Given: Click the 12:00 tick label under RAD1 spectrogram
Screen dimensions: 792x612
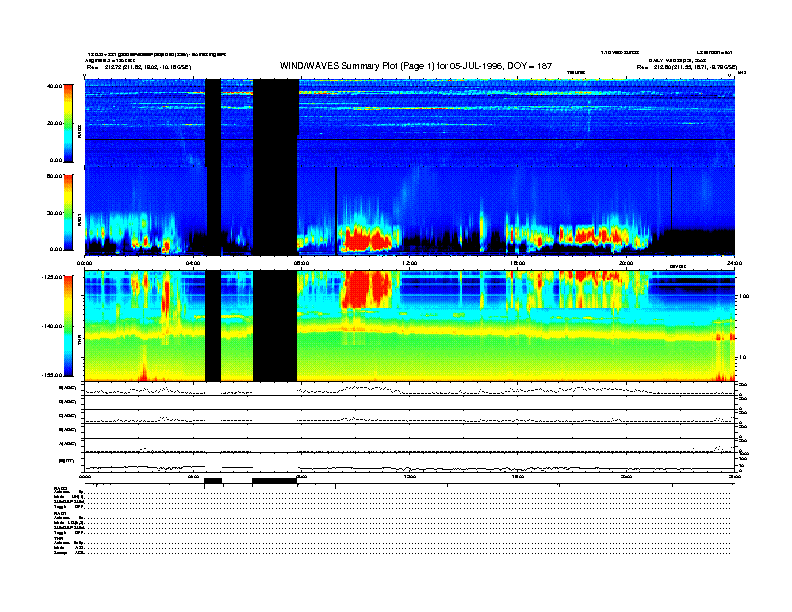Looking at the screenshot, I should (x=409, y=263).
